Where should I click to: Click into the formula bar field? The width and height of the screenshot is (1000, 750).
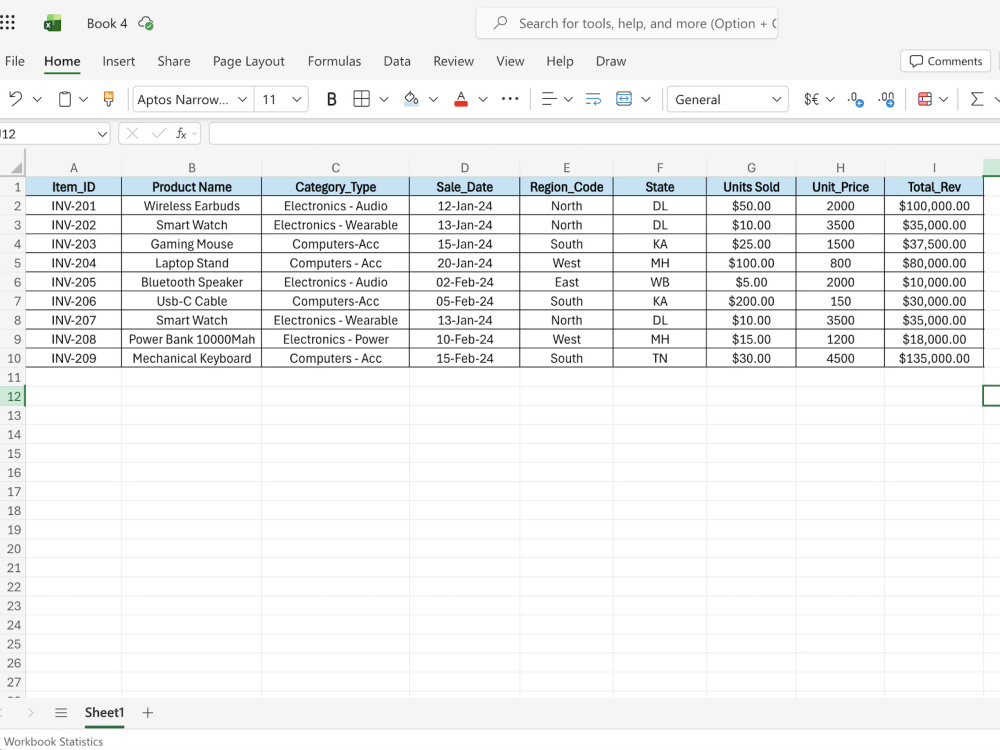[x=604, y=133]
